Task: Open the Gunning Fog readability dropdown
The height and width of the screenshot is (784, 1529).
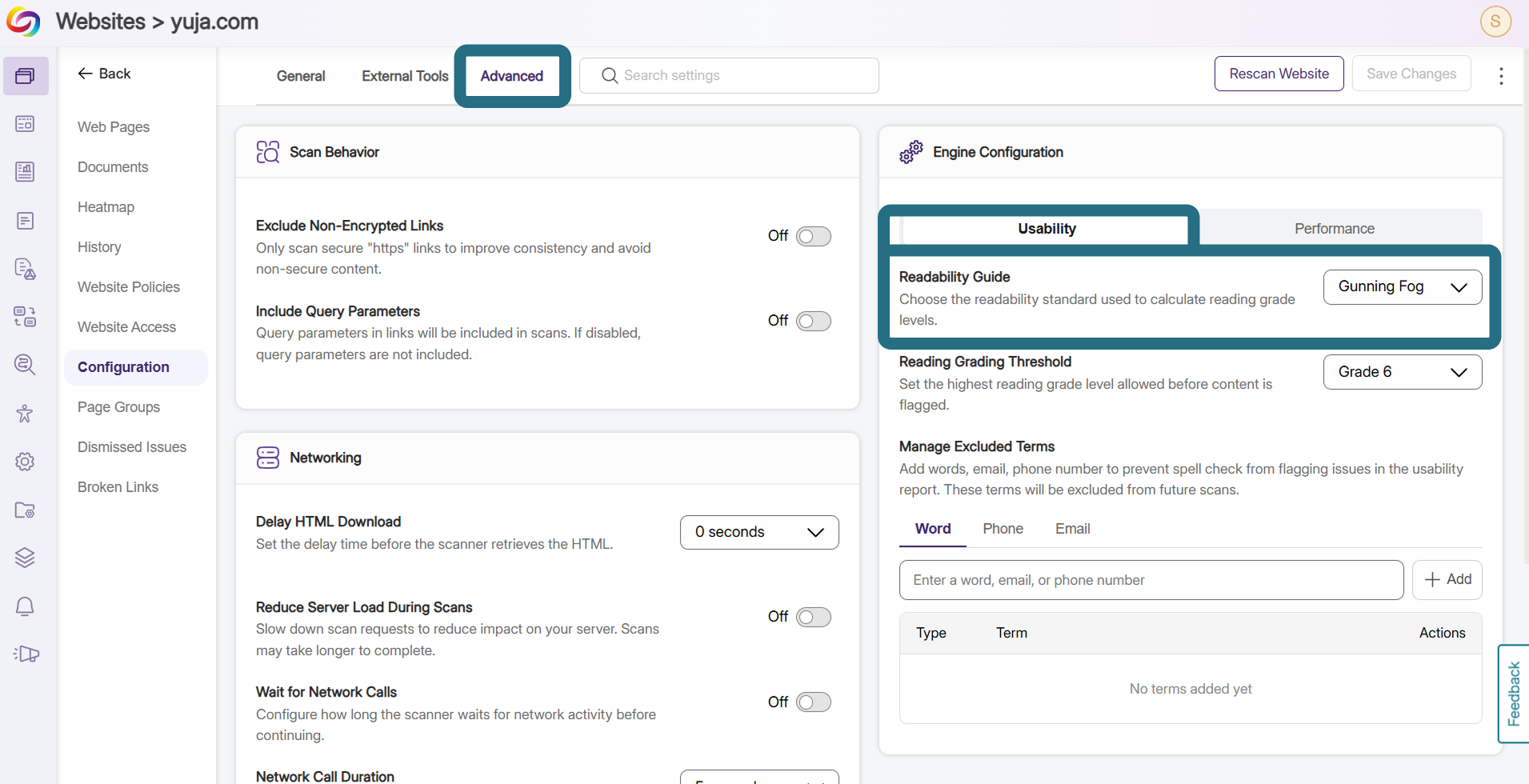Action: [1403, 287]
